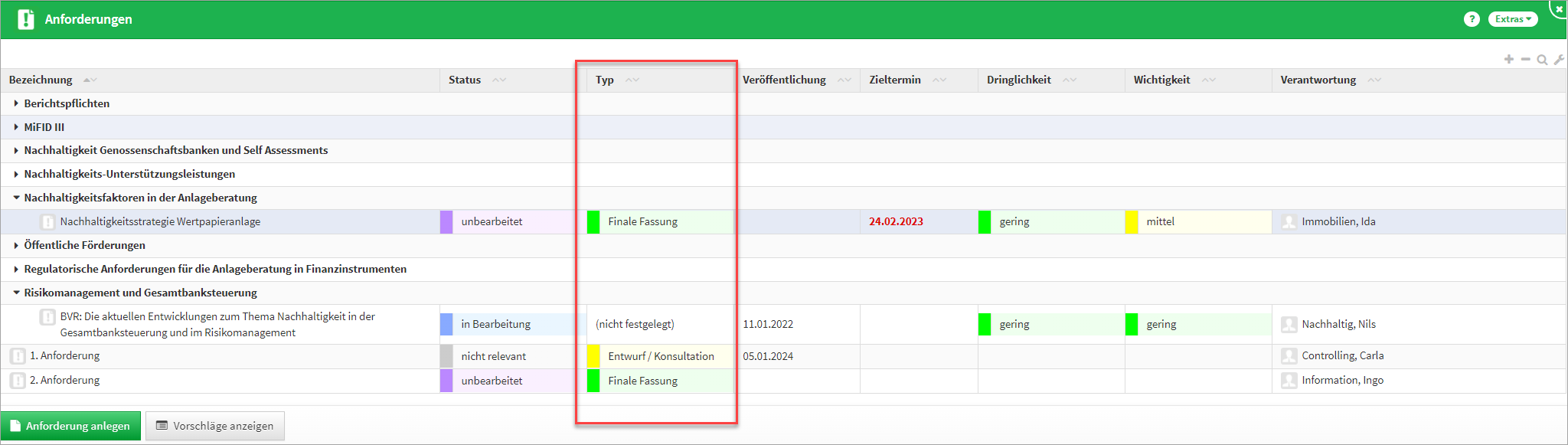Sort by the Typ column header

[605, 80]
